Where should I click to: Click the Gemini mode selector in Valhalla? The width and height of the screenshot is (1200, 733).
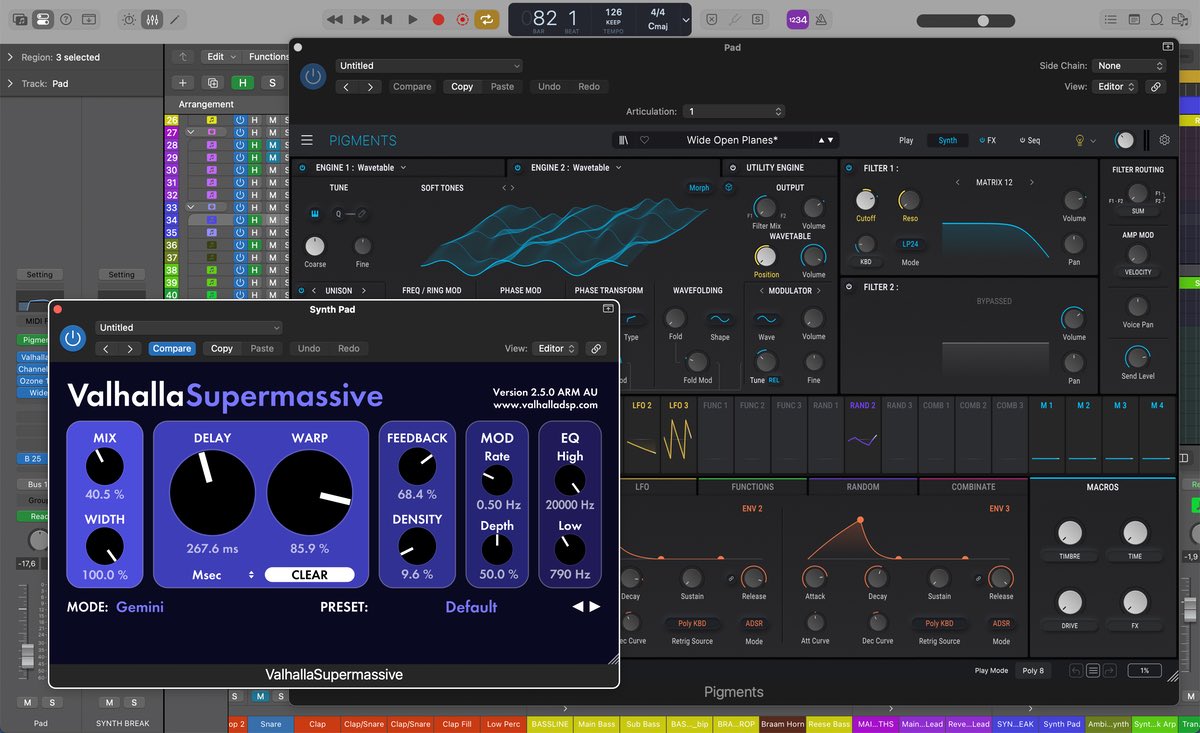[x=140, y=607]
